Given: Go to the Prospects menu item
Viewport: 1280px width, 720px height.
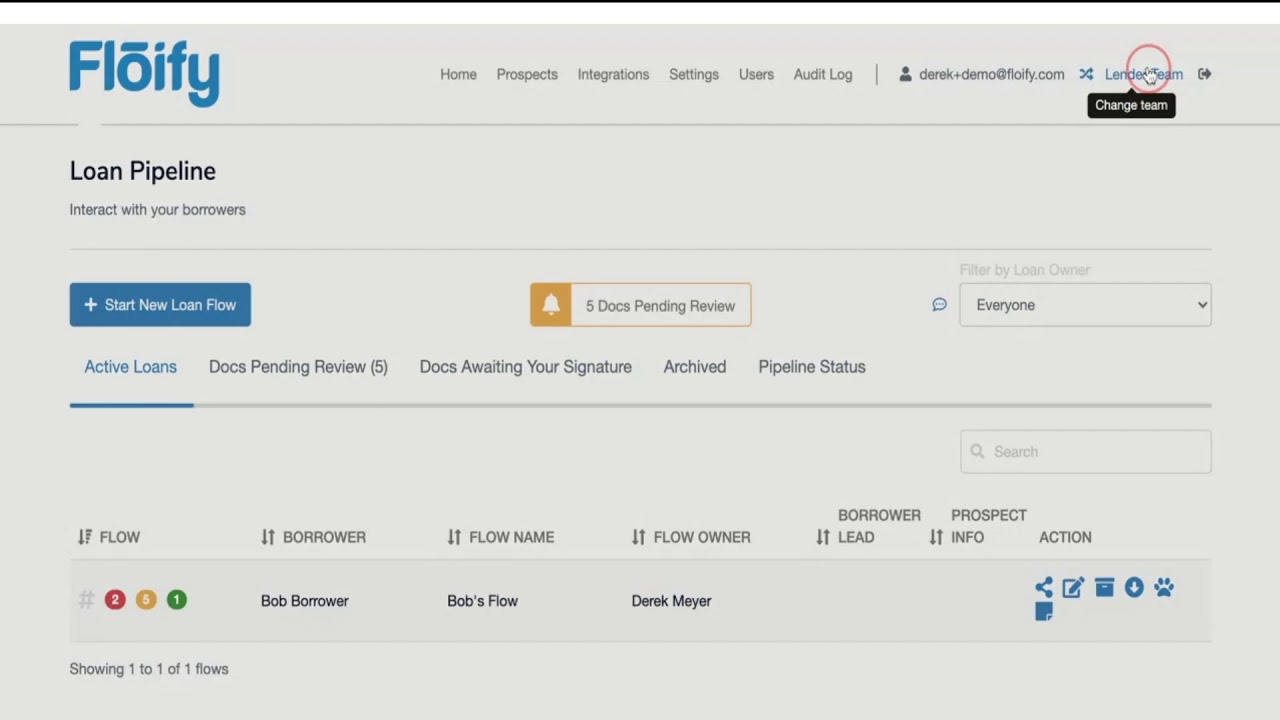Looking at the screenshot, I should tap(527, 74).
